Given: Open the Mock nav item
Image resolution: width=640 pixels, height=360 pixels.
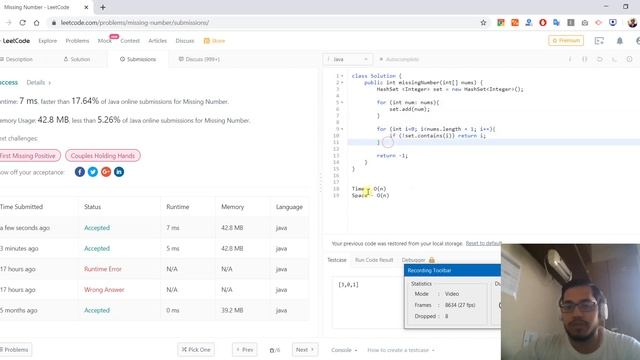Looking at the screenshot, I should (x=104, y=41).
